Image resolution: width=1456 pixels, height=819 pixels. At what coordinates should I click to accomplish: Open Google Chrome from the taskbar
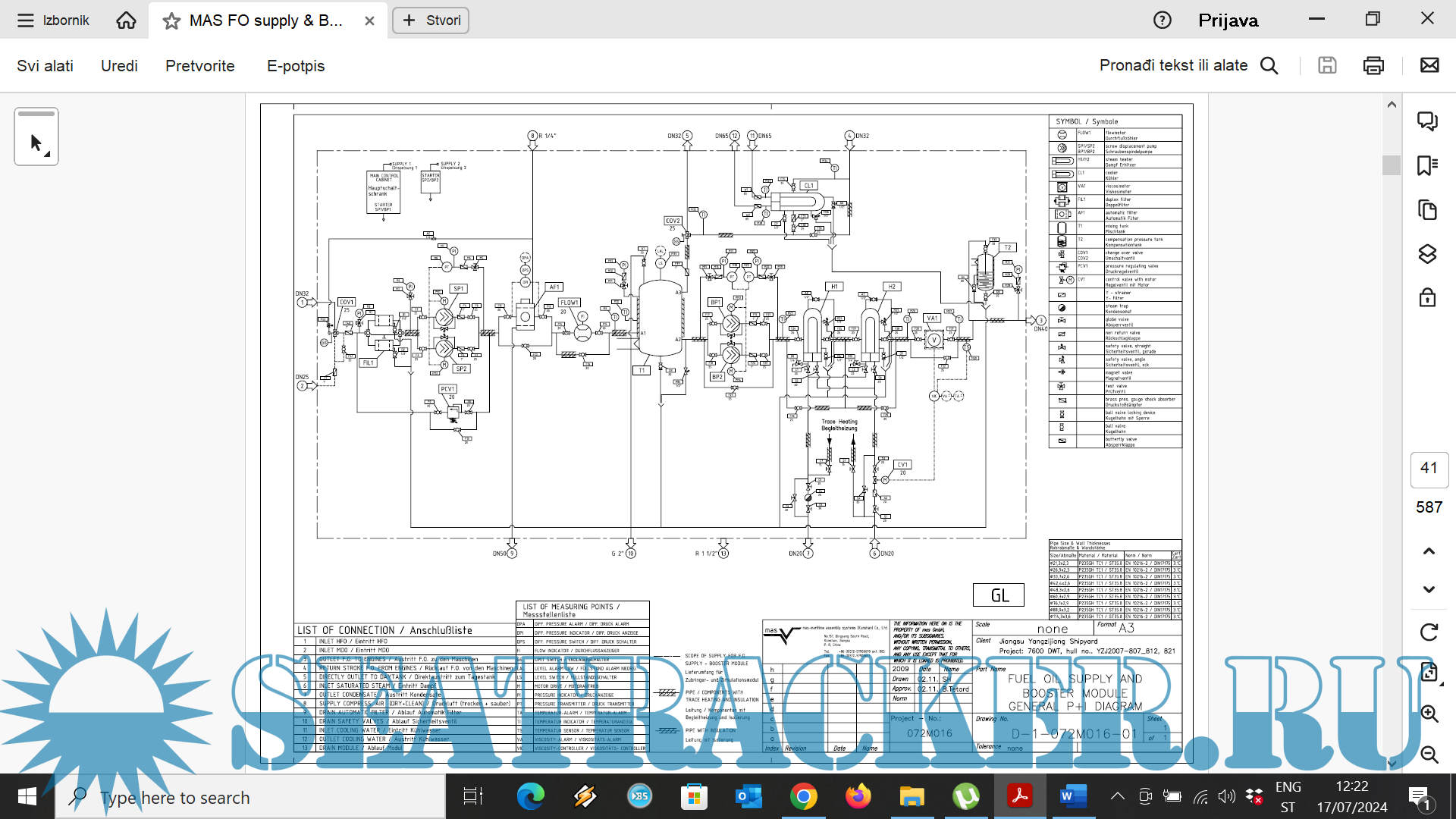point(803,797)
